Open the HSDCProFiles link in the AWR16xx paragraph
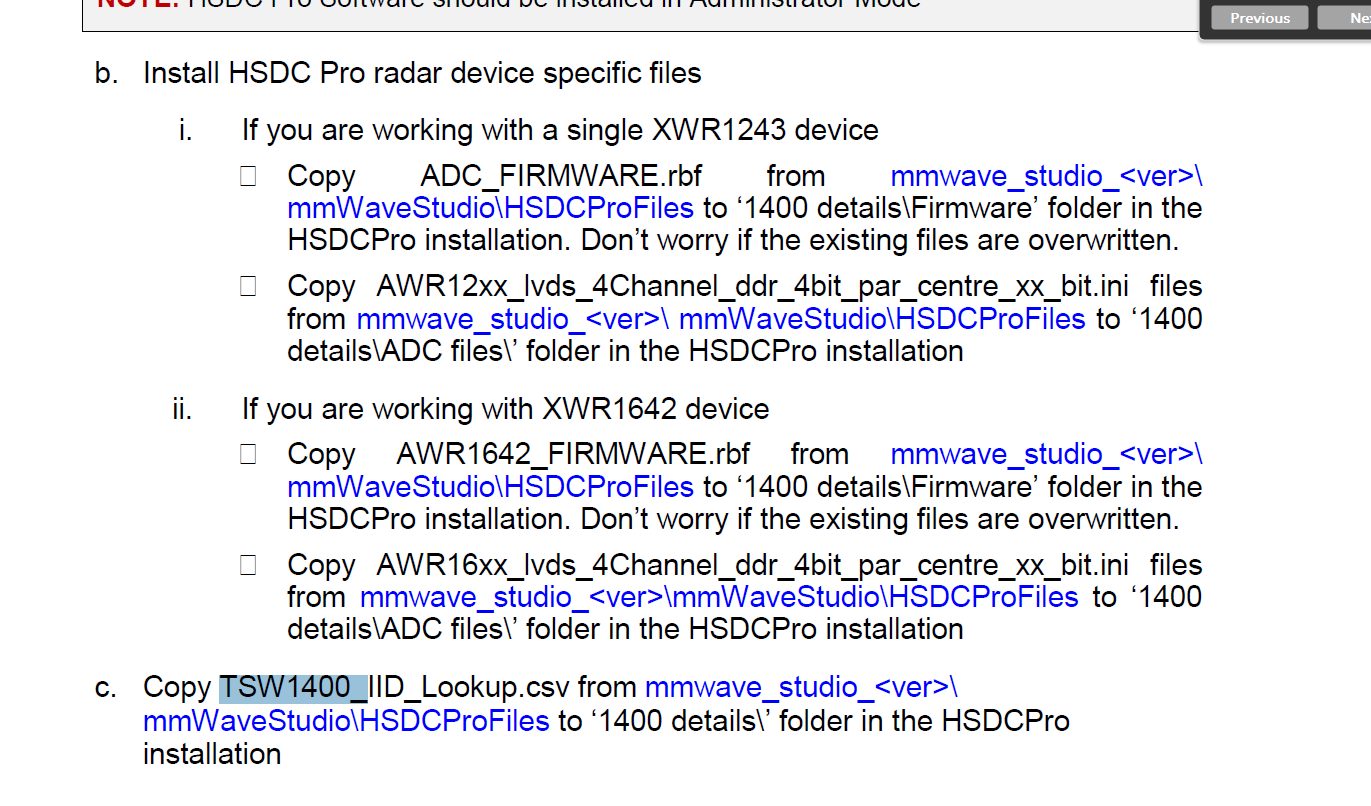 coord(719,597)
